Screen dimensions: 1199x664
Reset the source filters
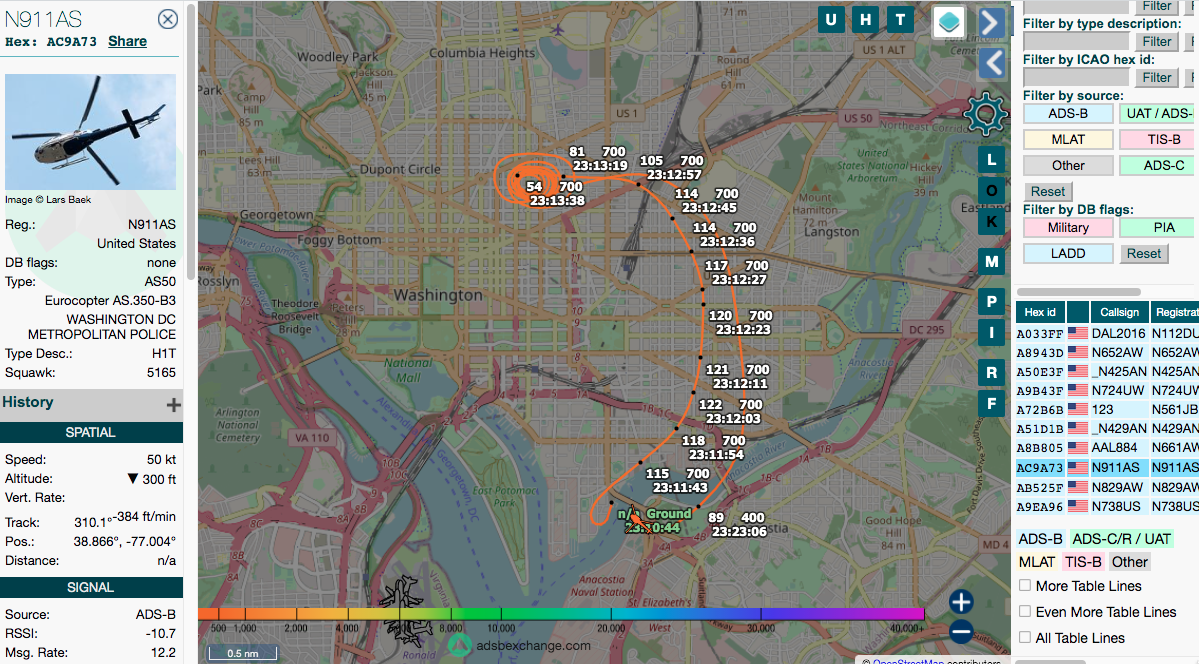1048,191
